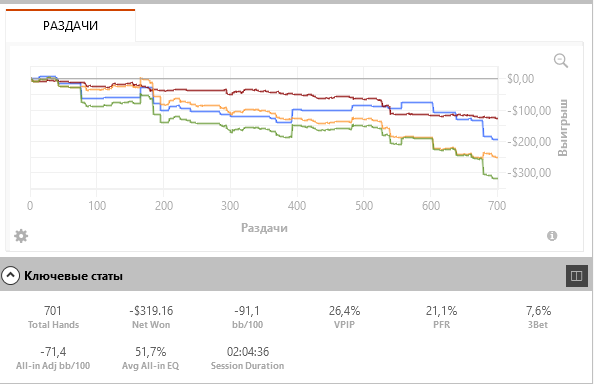This screenshot has width=594, height=384.
Task: Click the graph info icon
Action: 552,236
